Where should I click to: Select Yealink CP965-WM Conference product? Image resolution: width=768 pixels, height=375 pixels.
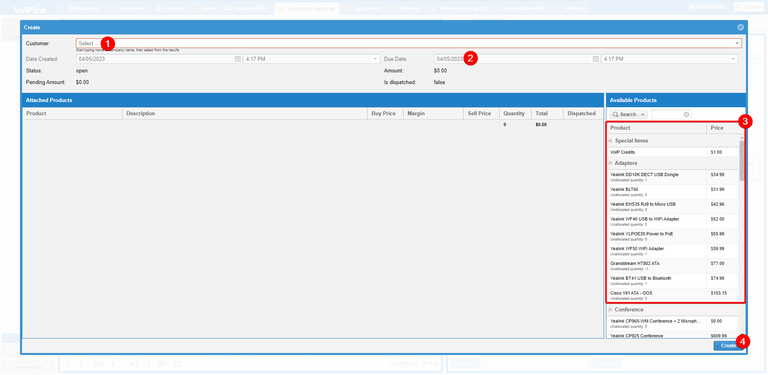[673, 323]
